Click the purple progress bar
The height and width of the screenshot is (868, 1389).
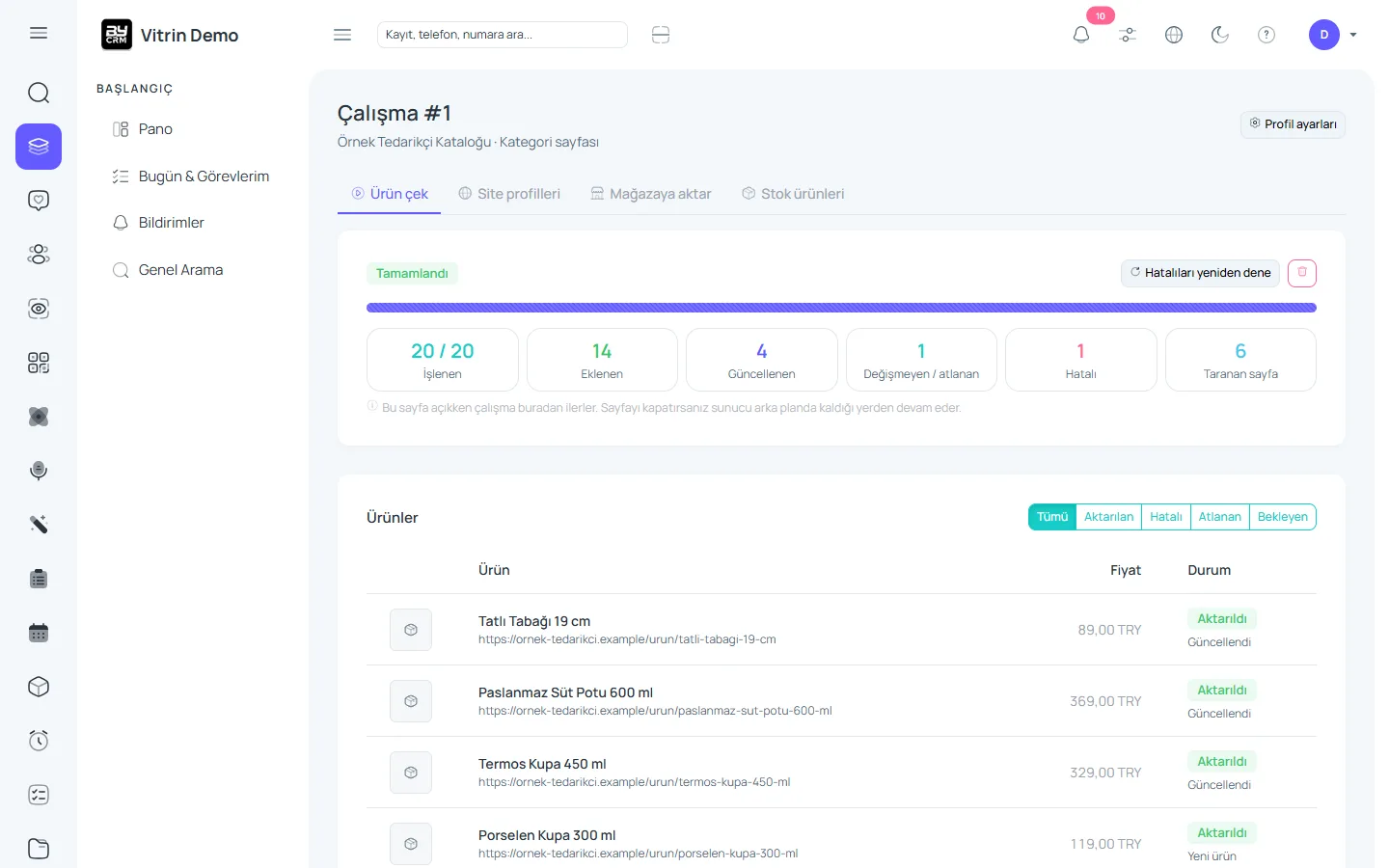(x=841, y=308)
